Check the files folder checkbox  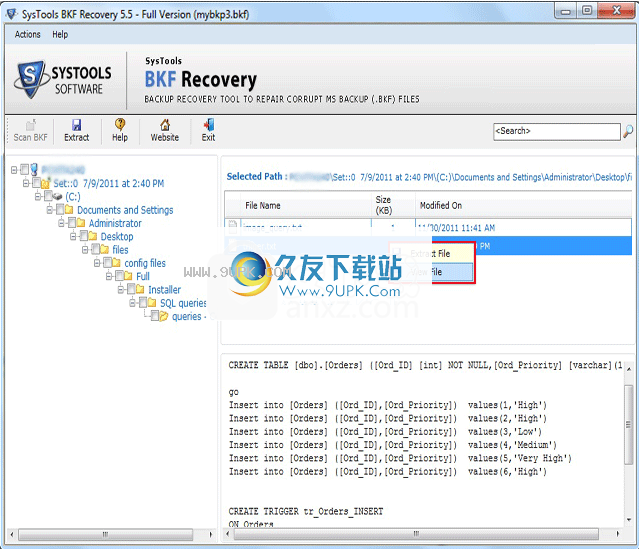pyautogui.click(x=95, y=249)
